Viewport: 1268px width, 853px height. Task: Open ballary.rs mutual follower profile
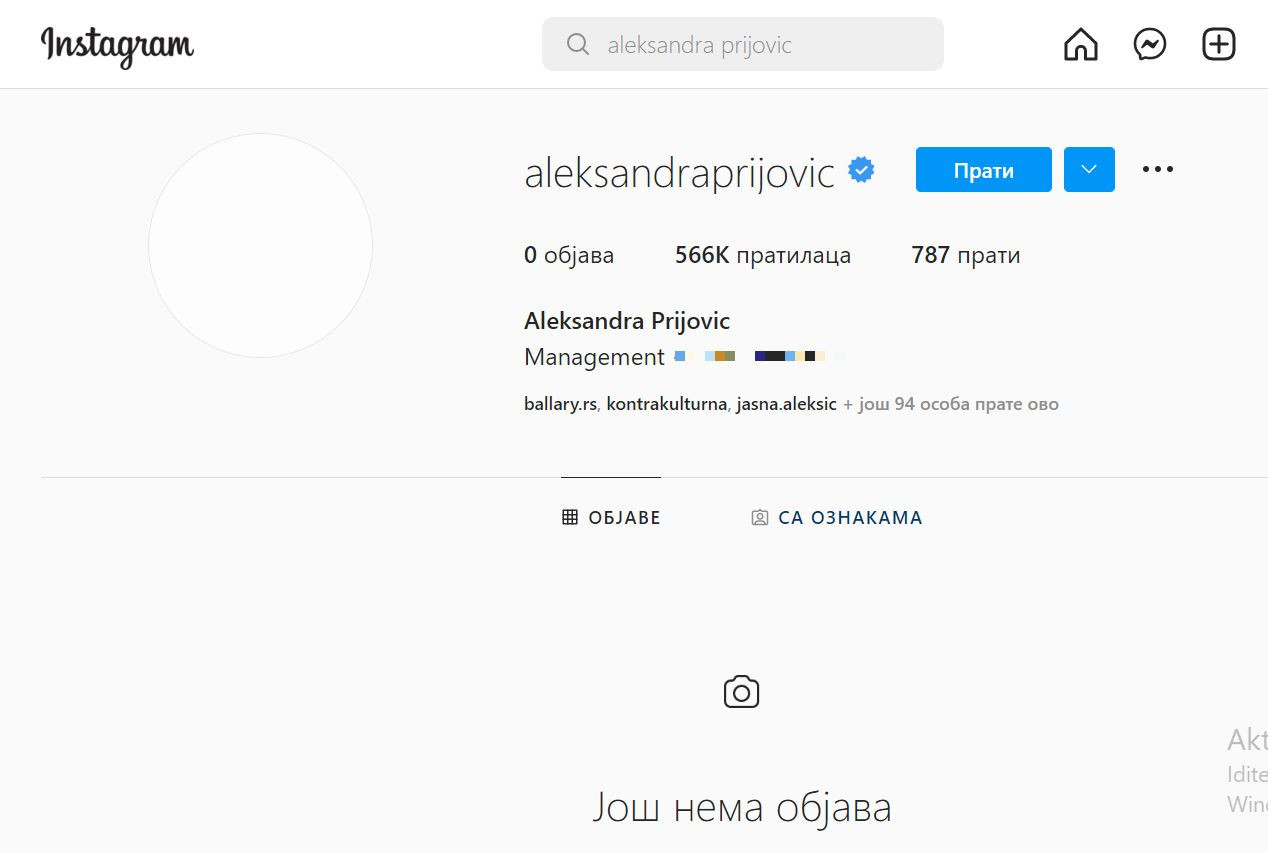[x=560, y=405]
